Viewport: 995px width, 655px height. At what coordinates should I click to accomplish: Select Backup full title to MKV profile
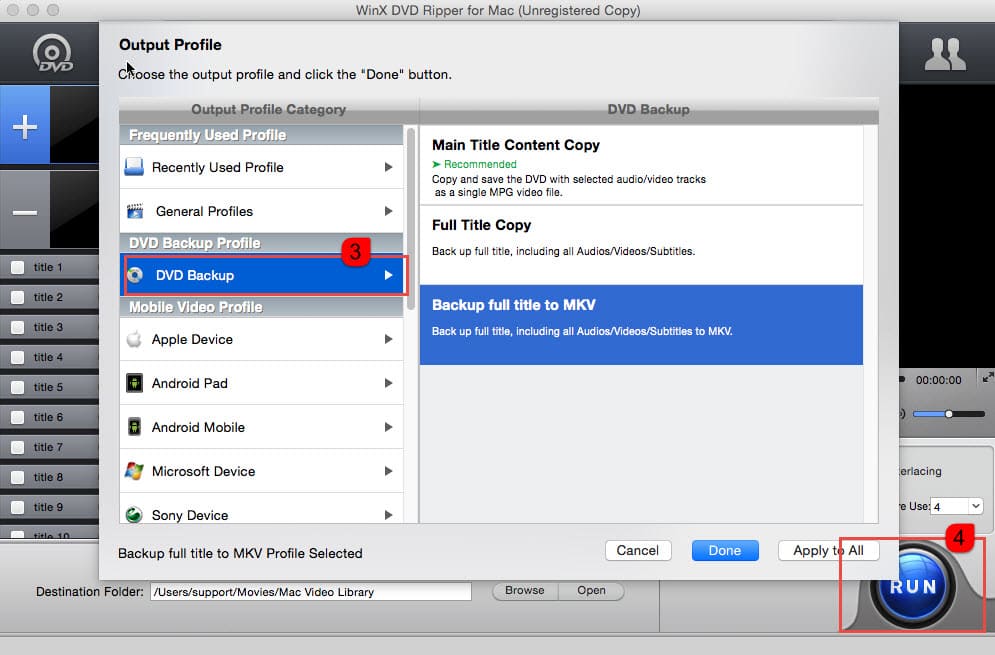pyautogui.click(x=641, y=324)
